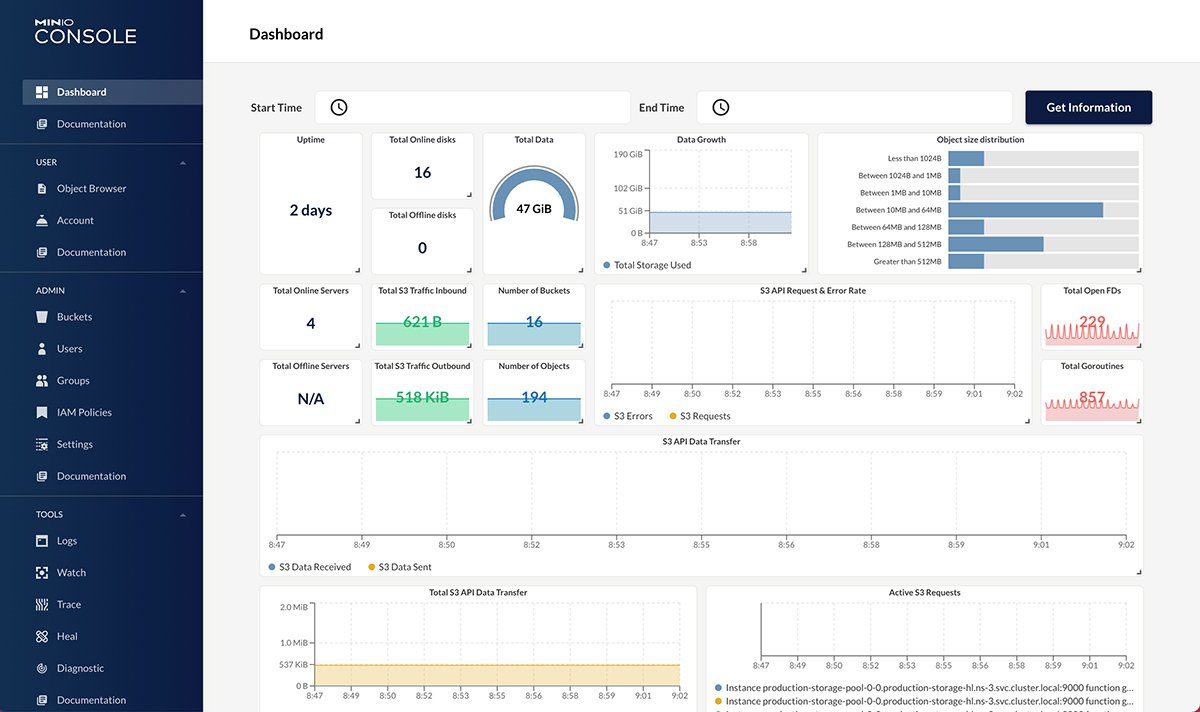This screenshot has width=1200, height=712.
Task: Collapse the TOOLS section chevron
Action: click(x=182, y=515)
